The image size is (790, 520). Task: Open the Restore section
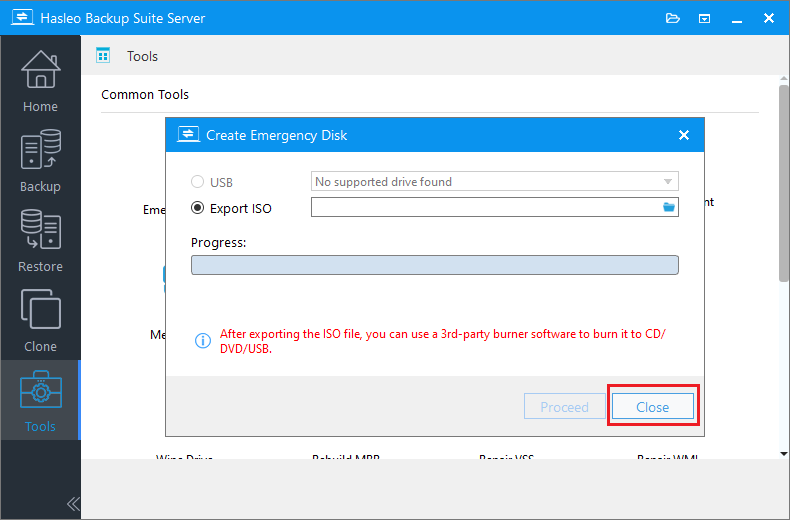tap(40, 239)
